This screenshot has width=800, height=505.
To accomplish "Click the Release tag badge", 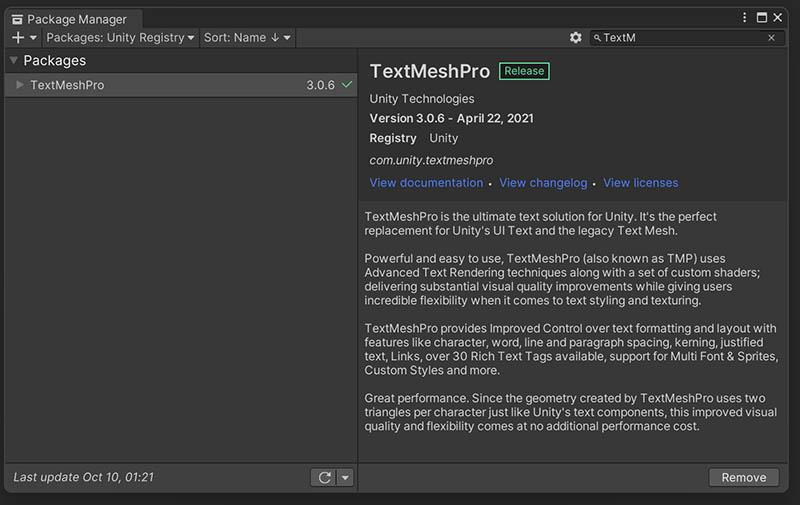I will (524, 71).
